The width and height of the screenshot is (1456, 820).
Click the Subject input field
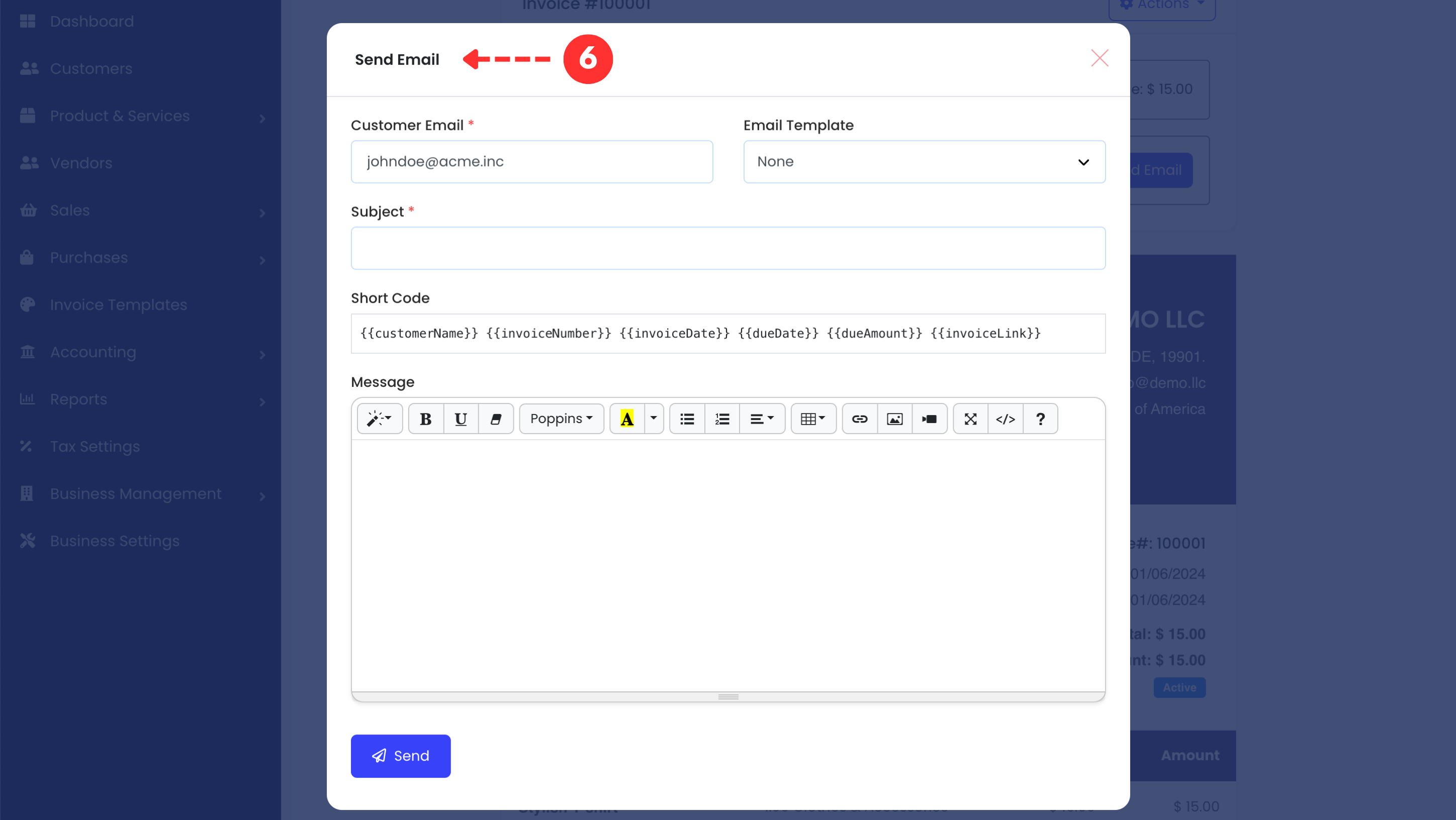[x=728, y=248]
